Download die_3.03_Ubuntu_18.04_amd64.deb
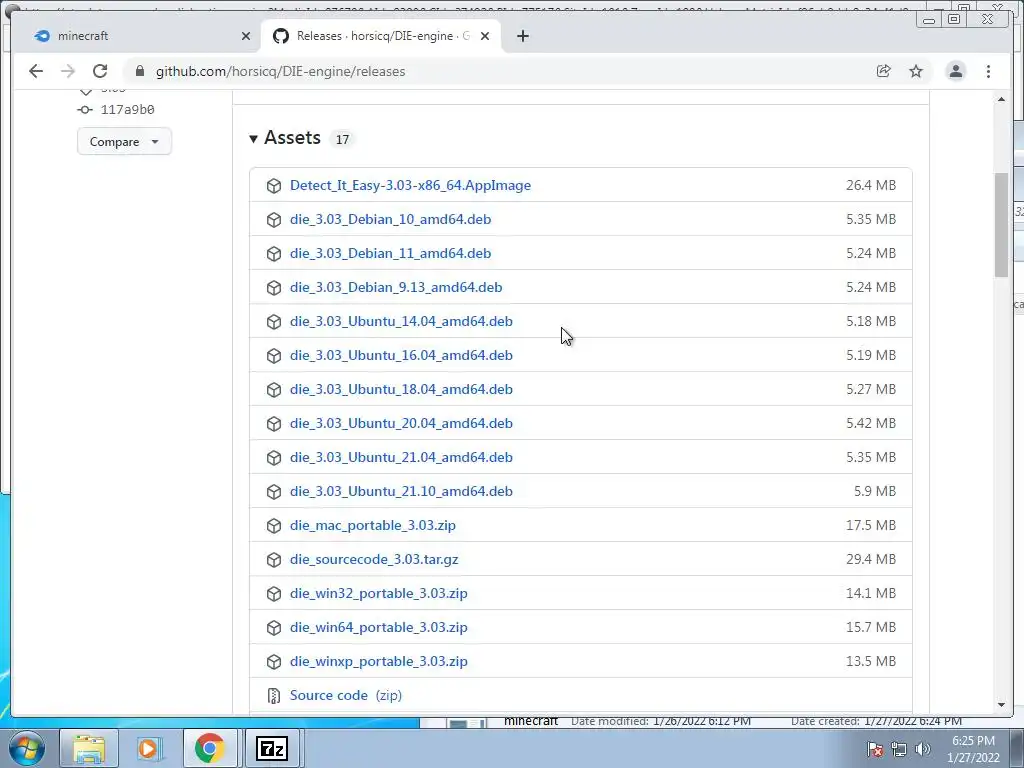 click(x=401, y=389)
